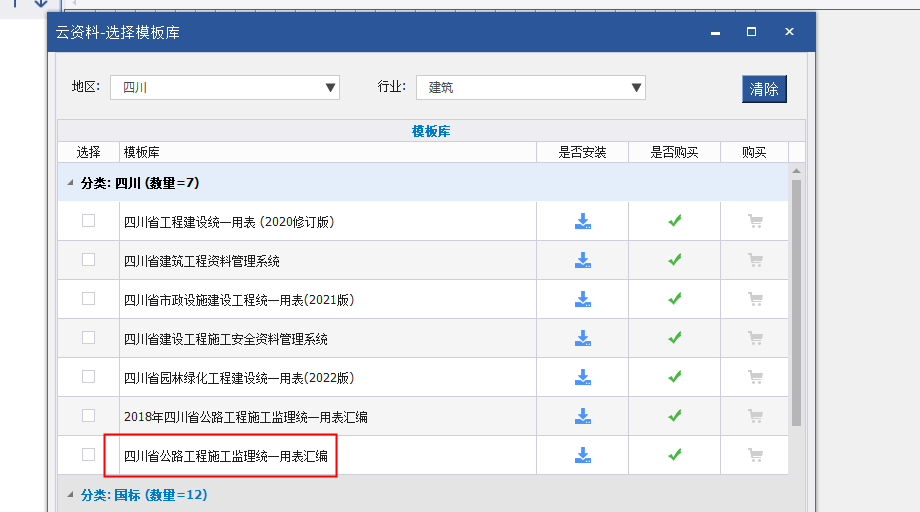Click the 选择 column header

point(89,152)
